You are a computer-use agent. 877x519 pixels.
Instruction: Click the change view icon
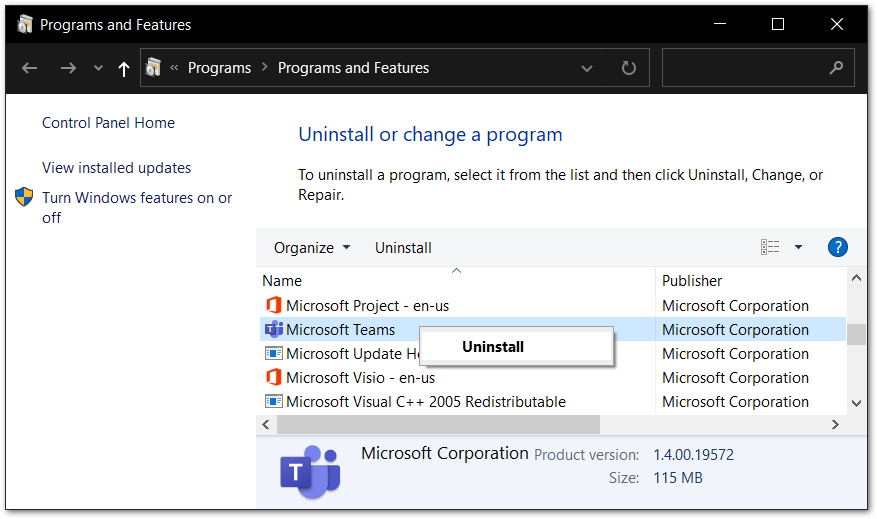(770, 247)
